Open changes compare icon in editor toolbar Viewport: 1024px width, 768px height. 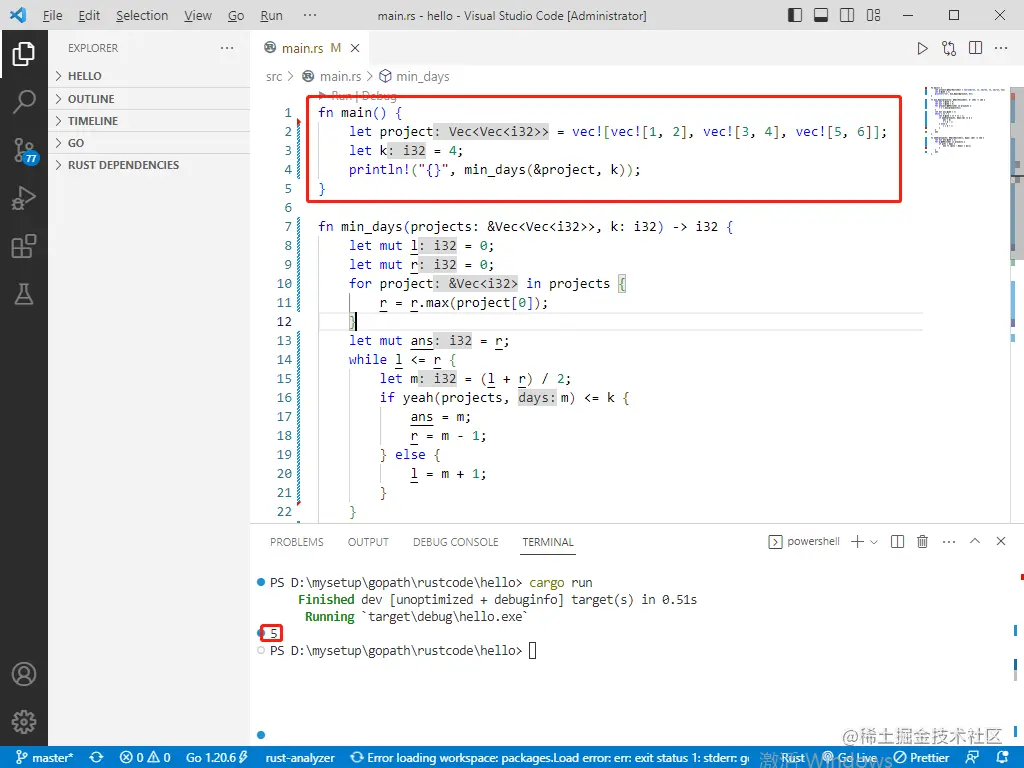pyautogui.click(x=949, y=48)
